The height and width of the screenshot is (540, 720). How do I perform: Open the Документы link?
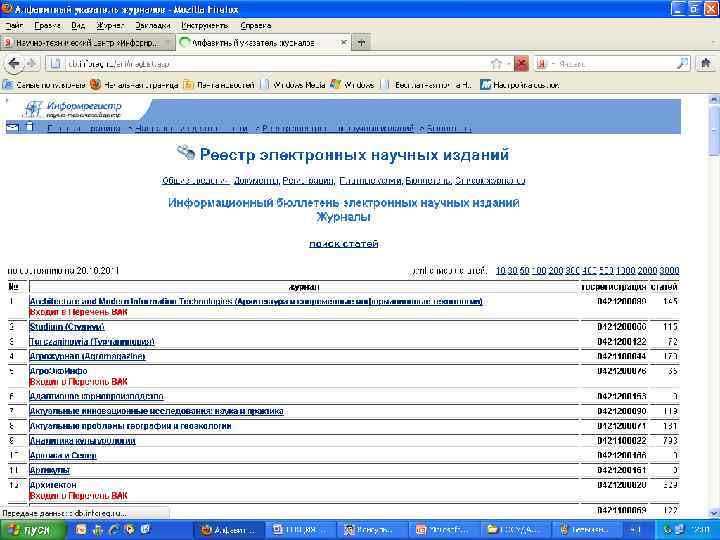point(255,181)
